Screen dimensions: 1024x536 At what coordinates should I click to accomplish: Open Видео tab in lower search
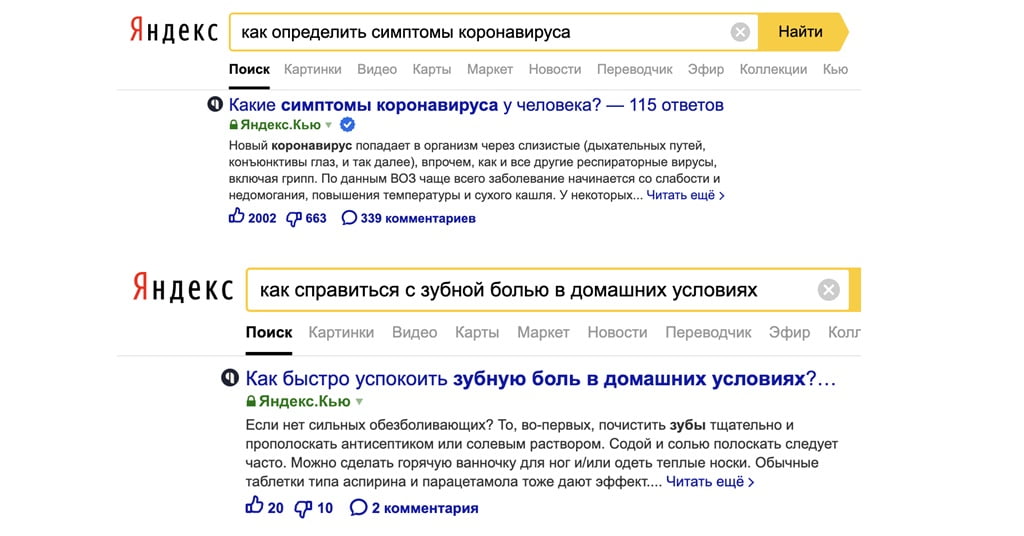pyautogui.click(x=415, y=332)
